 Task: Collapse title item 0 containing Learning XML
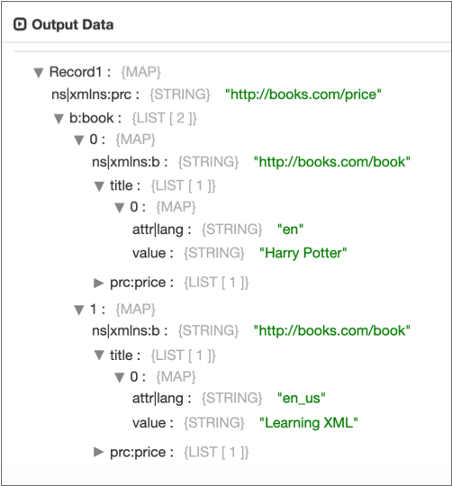click(119, 378)
